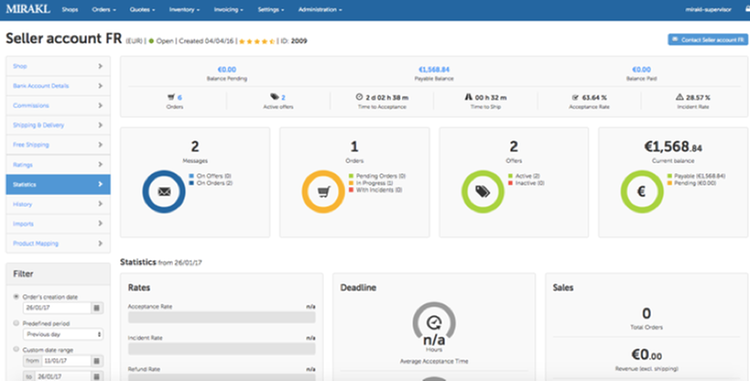750x381 pixels.
Task: Select the Statistics sidebar section
Action: tap(58, 184)
